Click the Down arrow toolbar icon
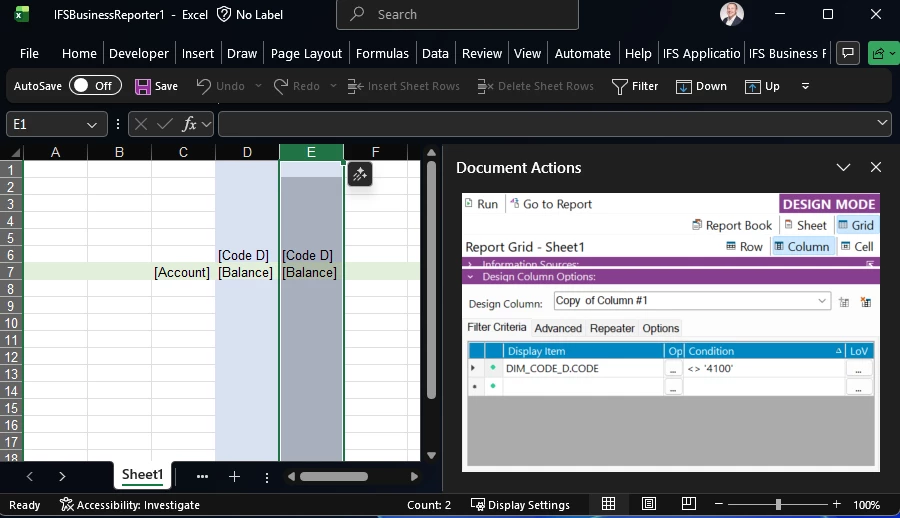 click(x=684, y=86)
